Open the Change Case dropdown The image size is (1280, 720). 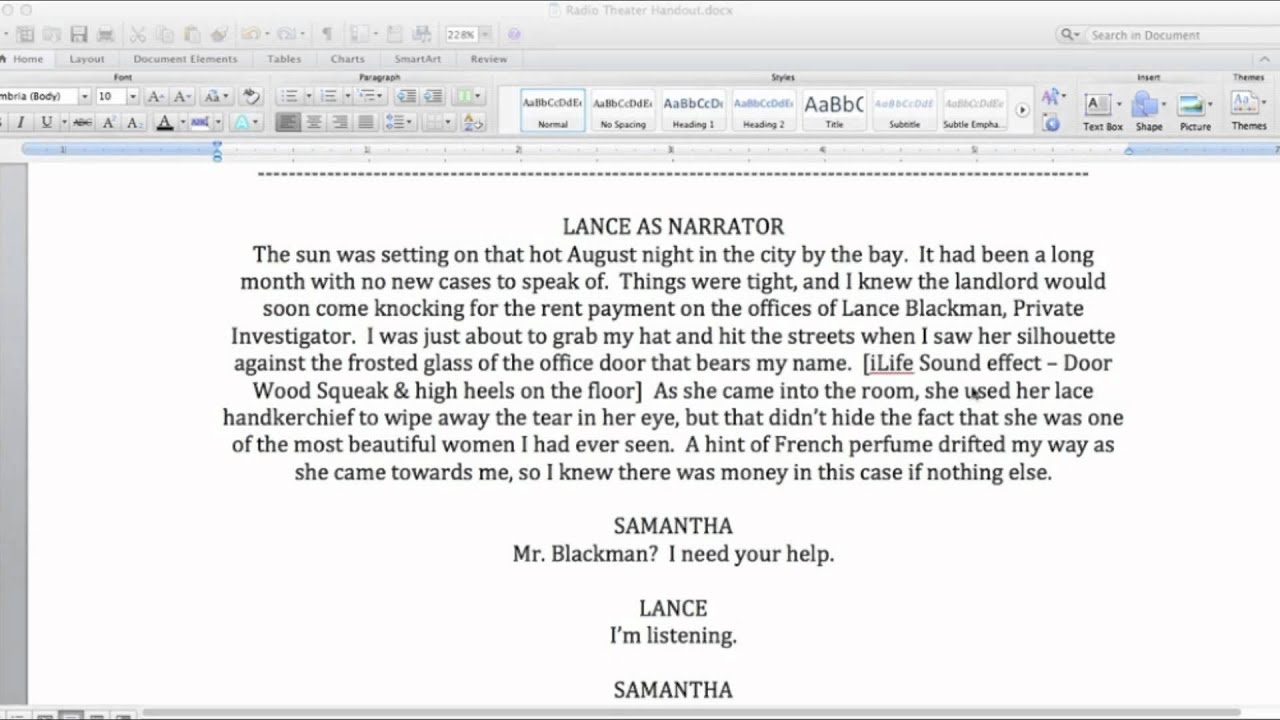point(216,96)
